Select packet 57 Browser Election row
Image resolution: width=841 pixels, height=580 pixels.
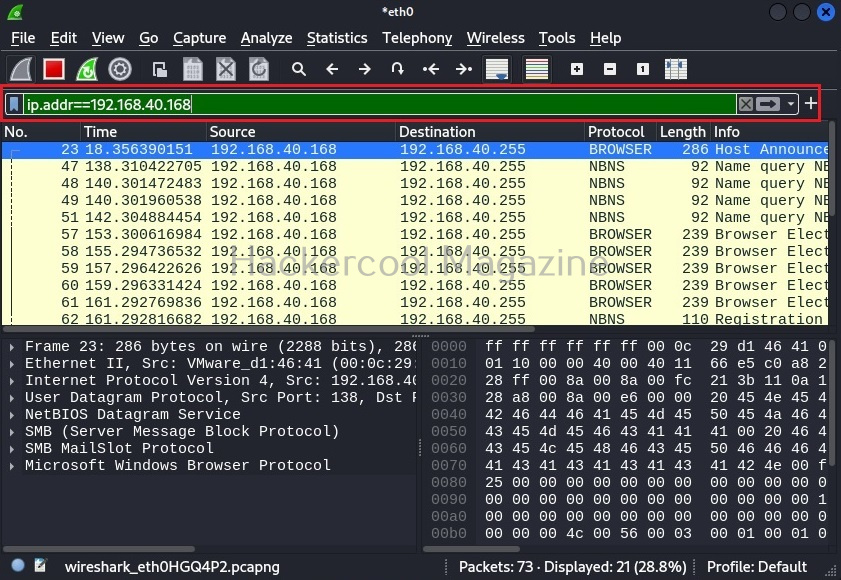(415, 234)
